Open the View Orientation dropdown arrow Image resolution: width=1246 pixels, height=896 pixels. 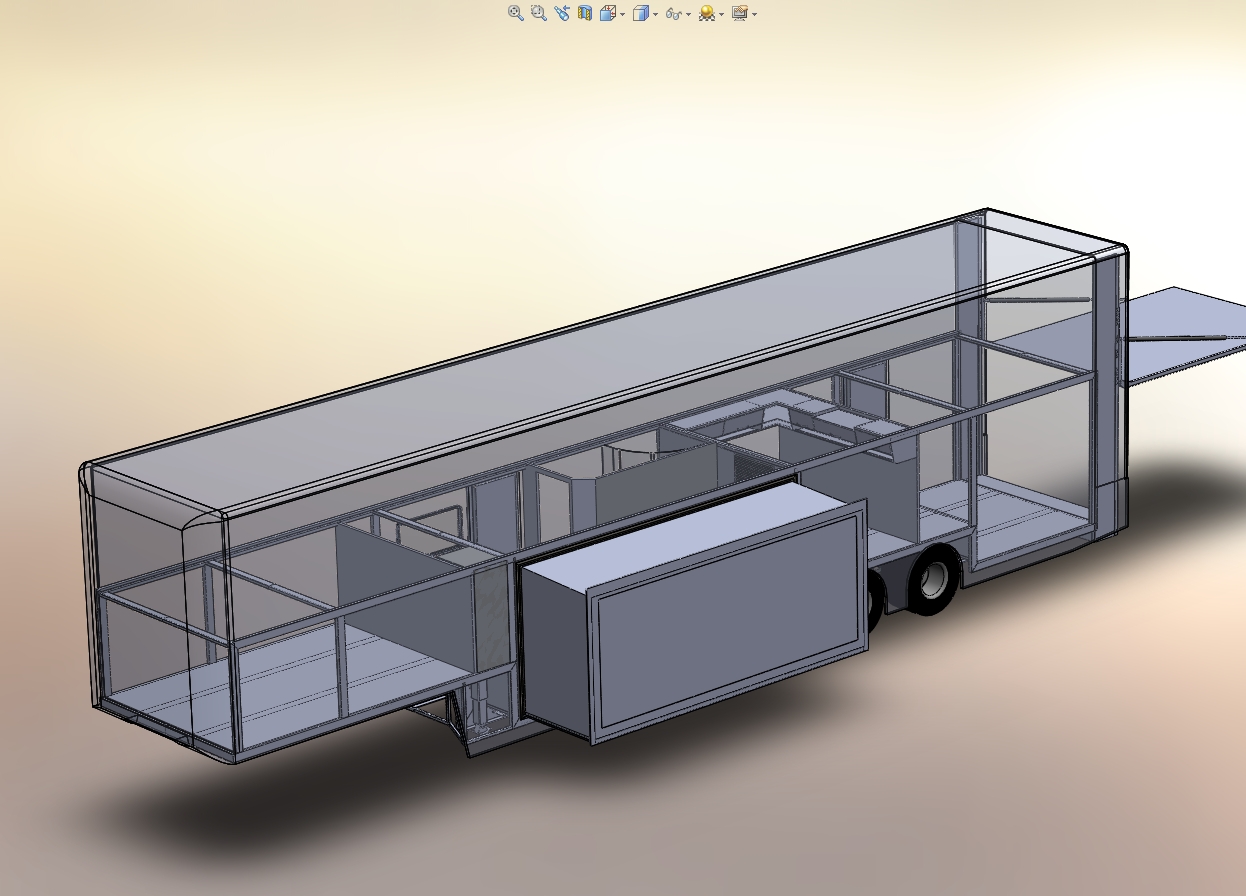click(622, 14)
